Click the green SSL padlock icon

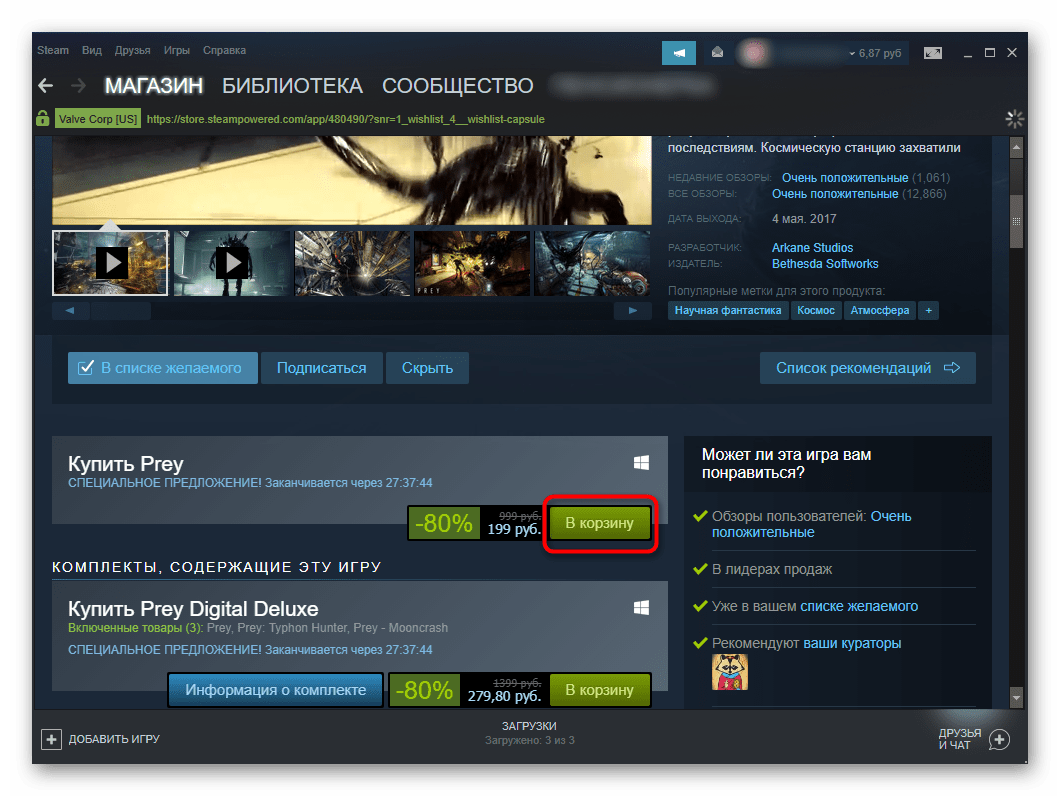tap(43, 118)
